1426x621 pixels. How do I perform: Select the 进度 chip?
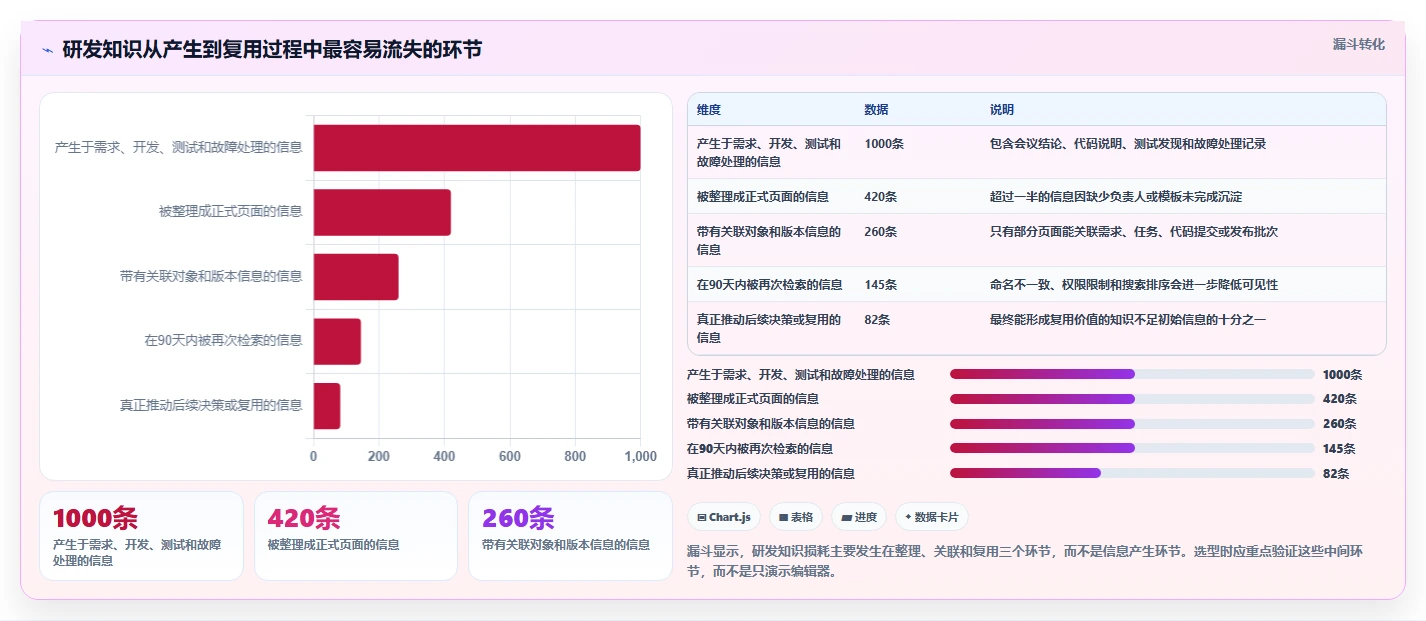(859, 517)
